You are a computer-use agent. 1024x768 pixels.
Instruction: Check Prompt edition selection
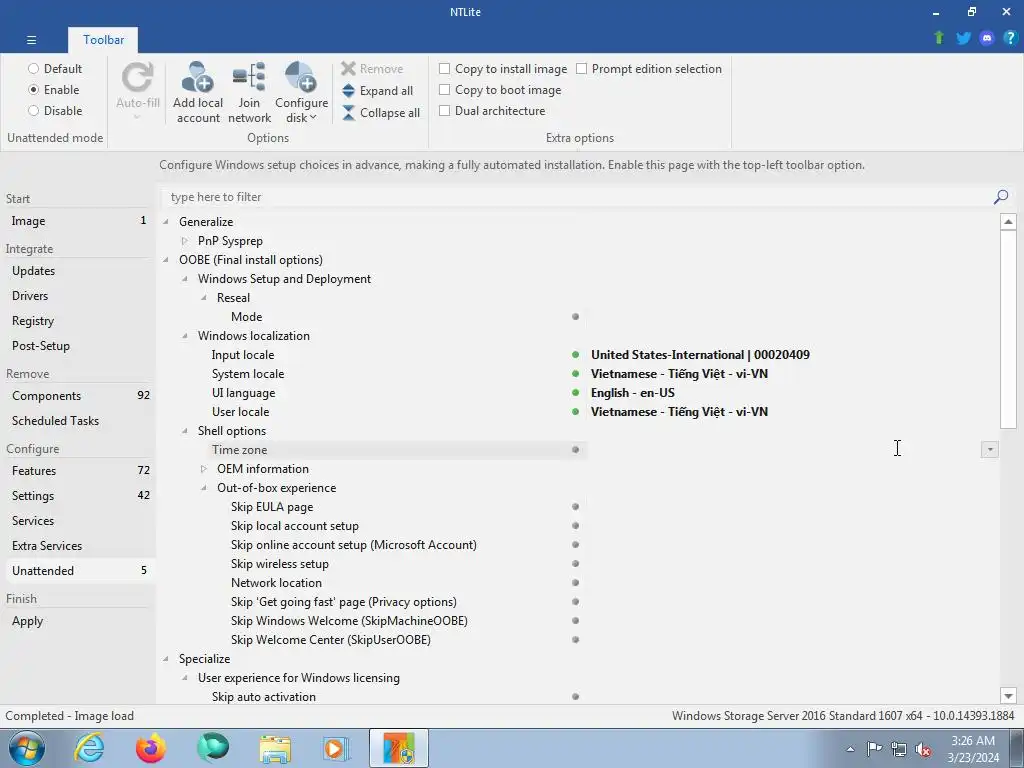(581, 69)
